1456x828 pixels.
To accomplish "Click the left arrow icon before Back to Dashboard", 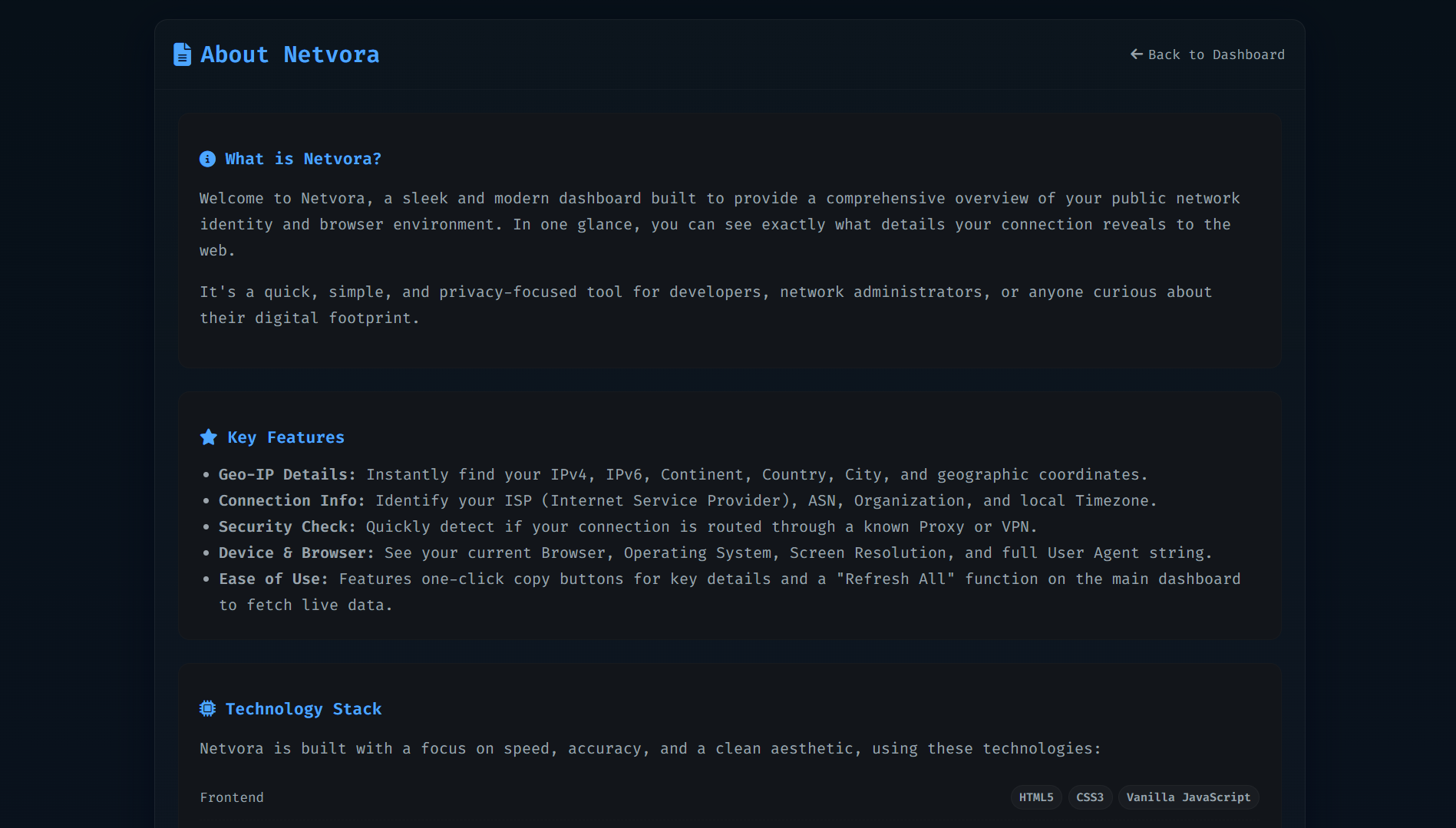I will [x=1136, y=54].
